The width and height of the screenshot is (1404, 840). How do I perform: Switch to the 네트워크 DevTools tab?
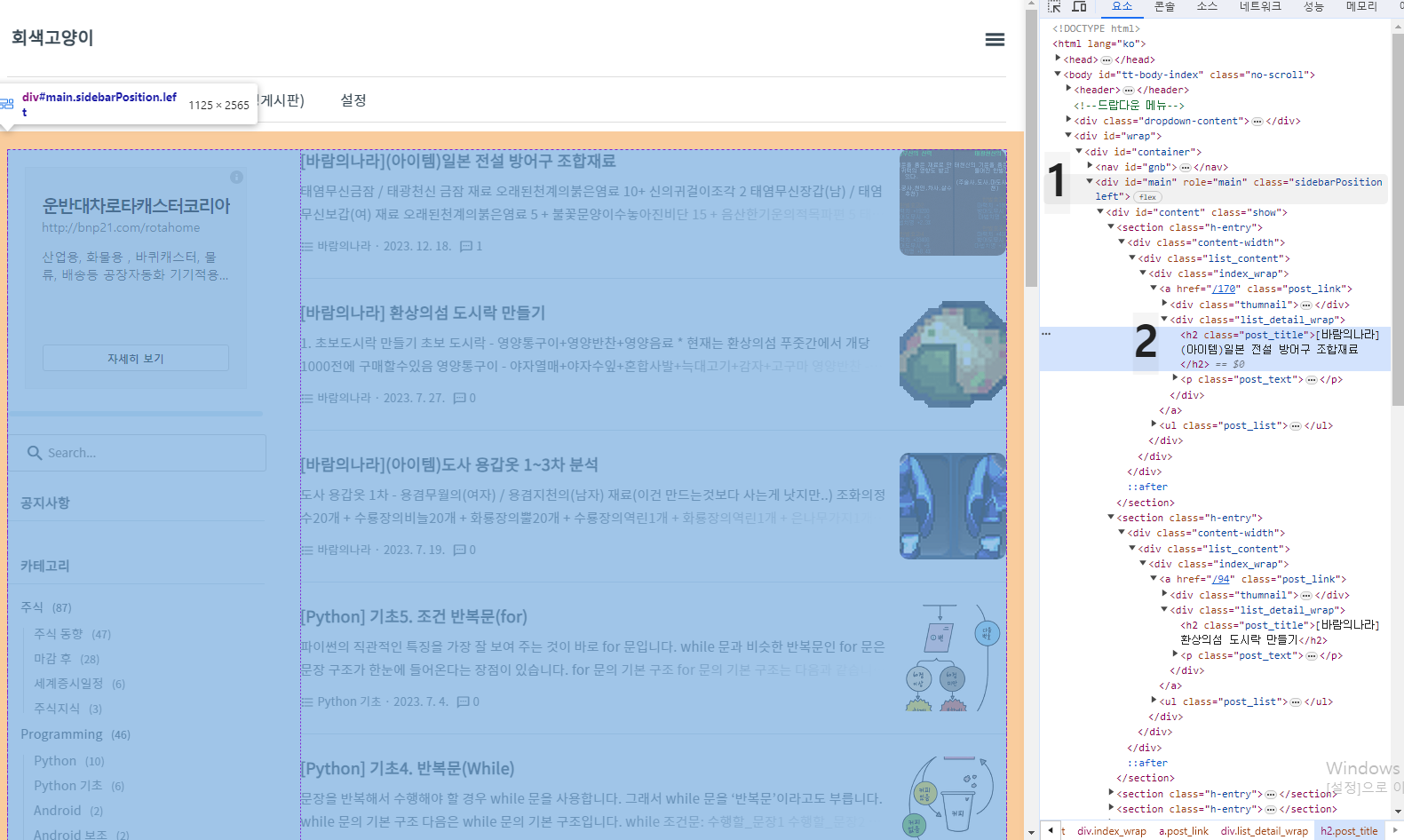1260,7
